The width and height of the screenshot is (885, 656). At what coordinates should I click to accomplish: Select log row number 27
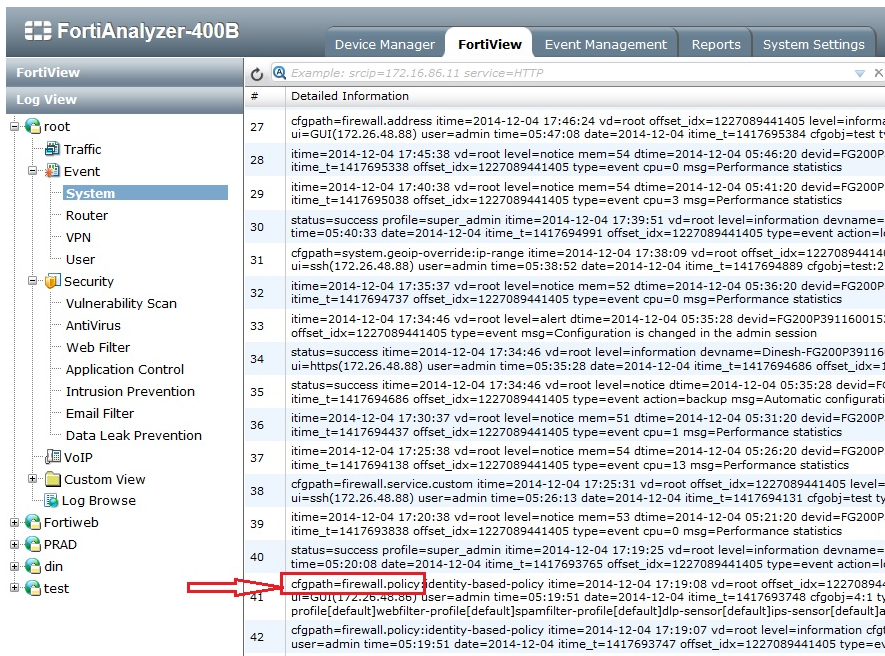pyautogui.click(x=565, y=127)
